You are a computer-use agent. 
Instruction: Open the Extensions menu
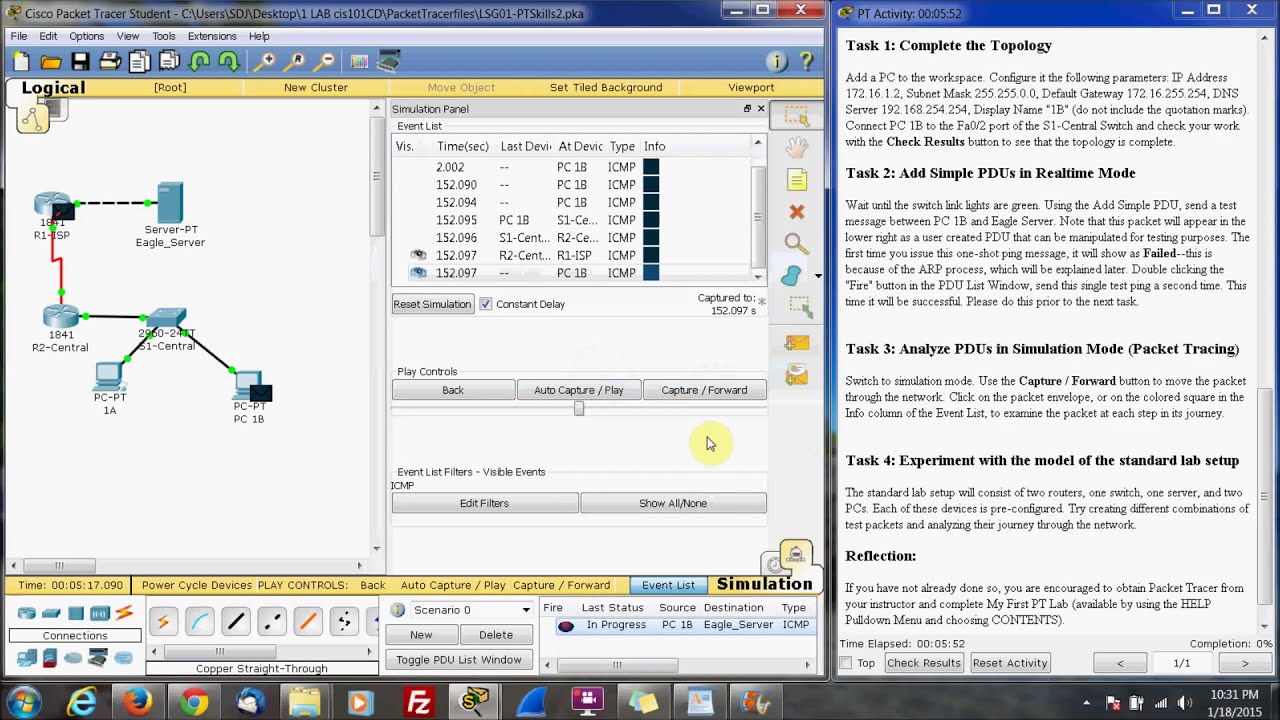tap(212, 36)
